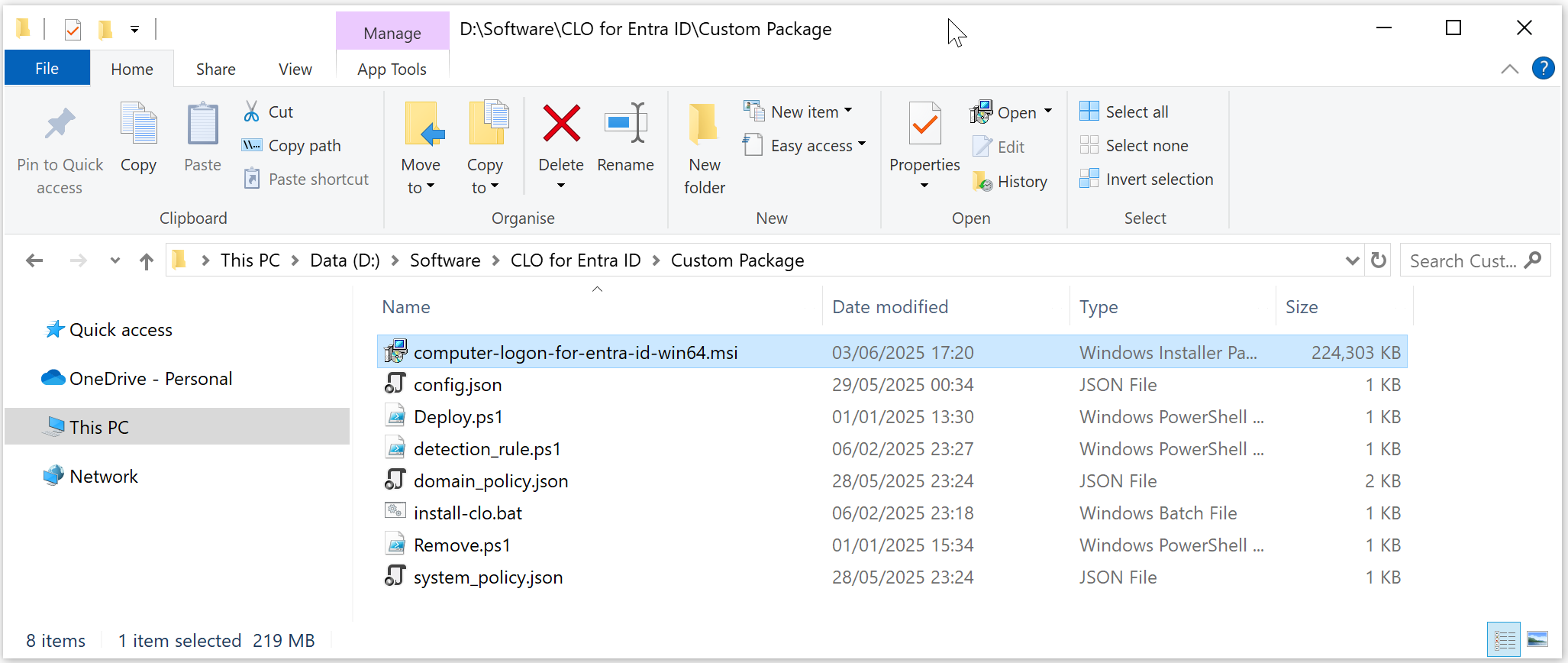Open the File menu
The height and width of the screenshot is (663, 1568).
(47, 69)
